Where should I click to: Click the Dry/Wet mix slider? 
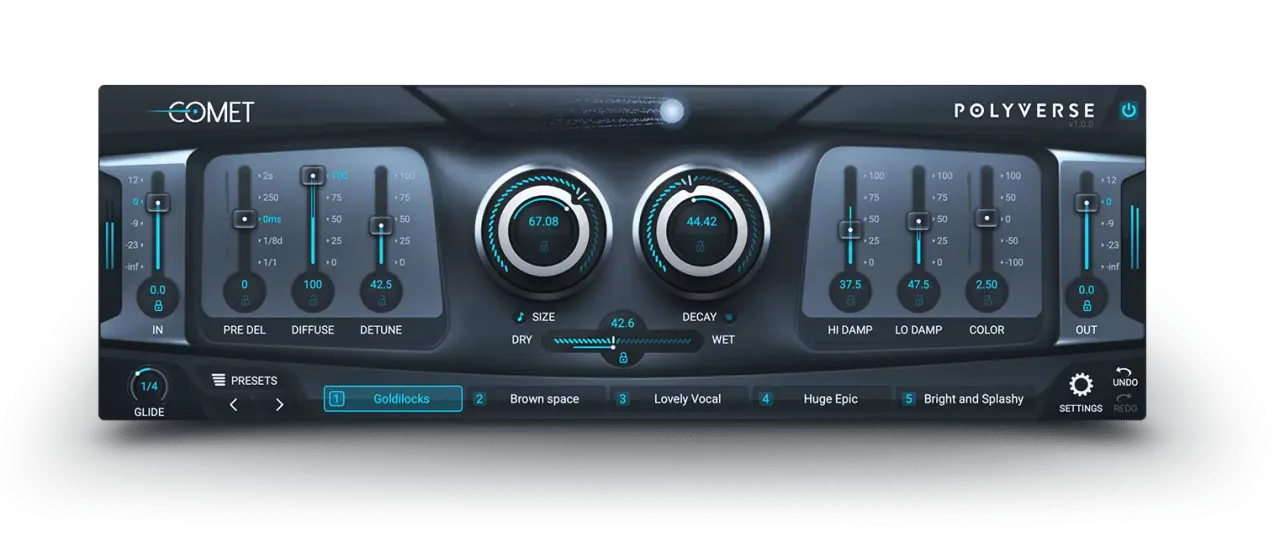coord(623,341)
